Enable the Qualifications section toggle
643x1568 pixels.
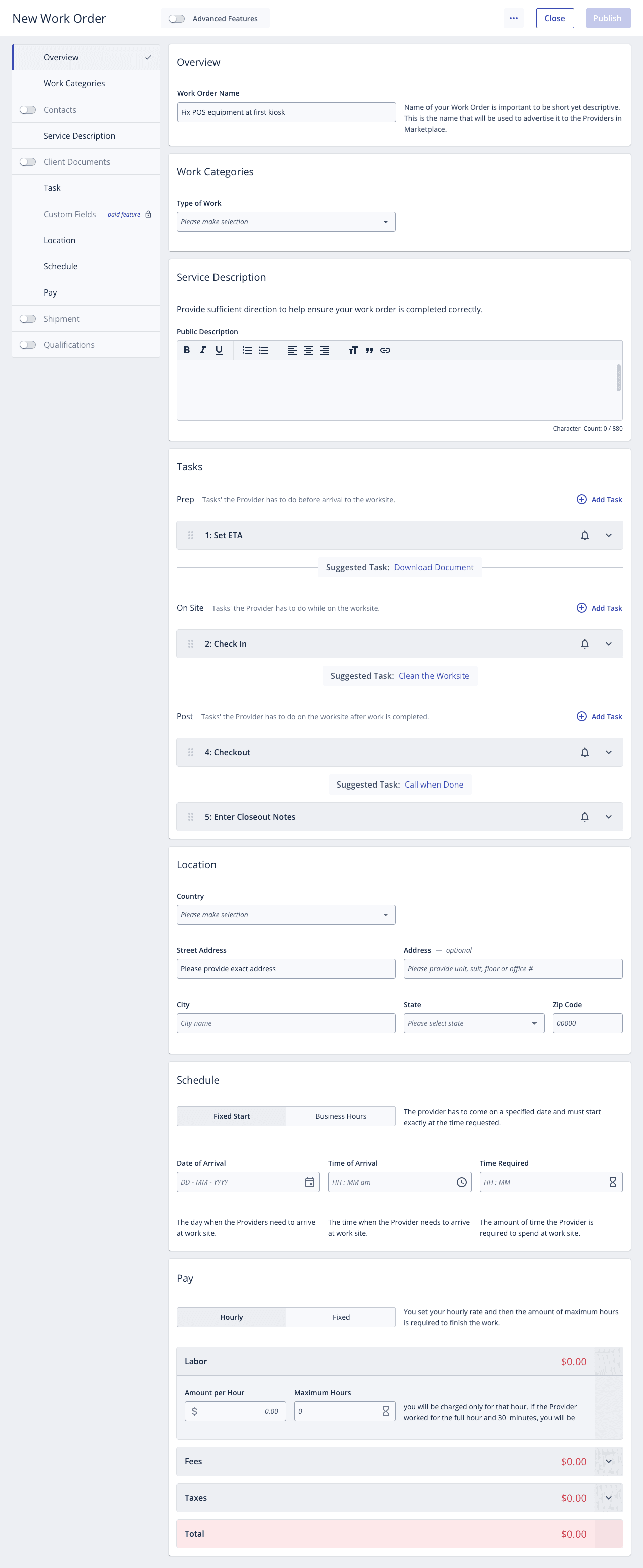pyautogui.click(x=27, y=345)
